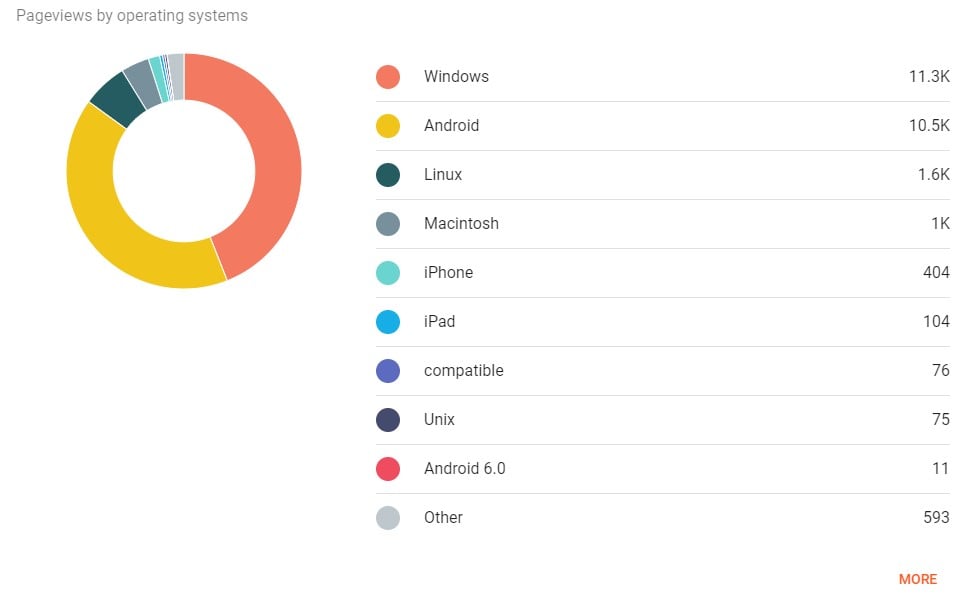The height and width of the screenshot is (603, 980).
Task: Click the Macintosh gray legend dot
Action: [388, 224]
